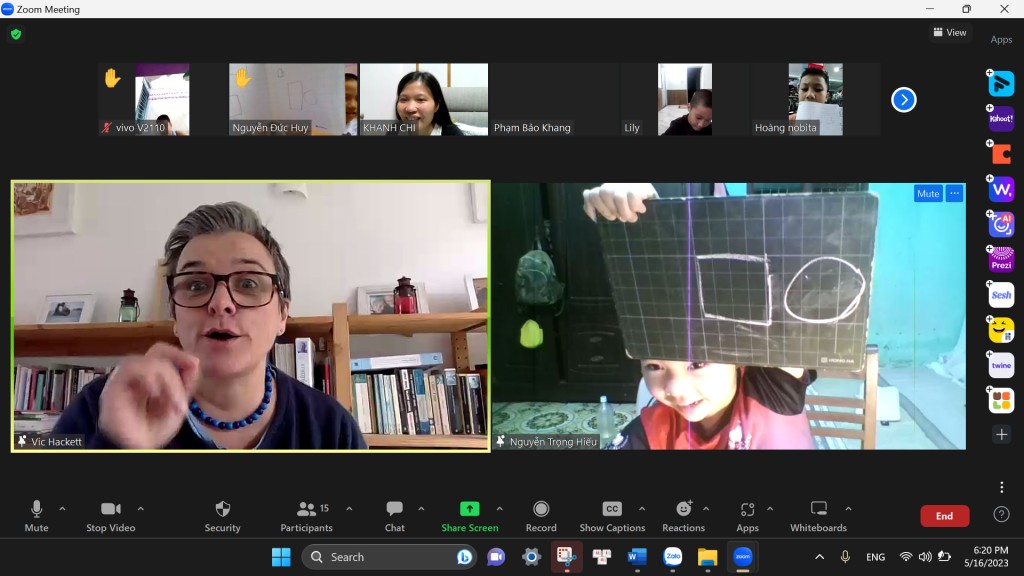
Task: Open the Participants list
Action: pos(306,515)
